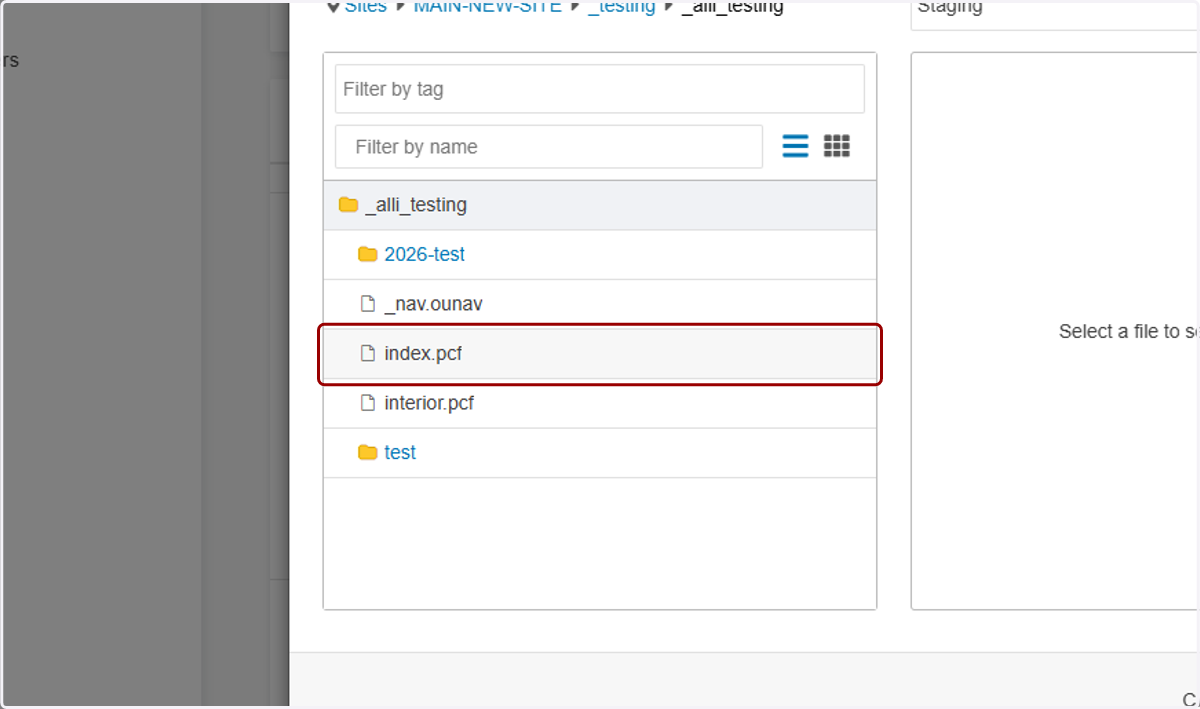Click the interior.pcf file icon

click(367, 403)
